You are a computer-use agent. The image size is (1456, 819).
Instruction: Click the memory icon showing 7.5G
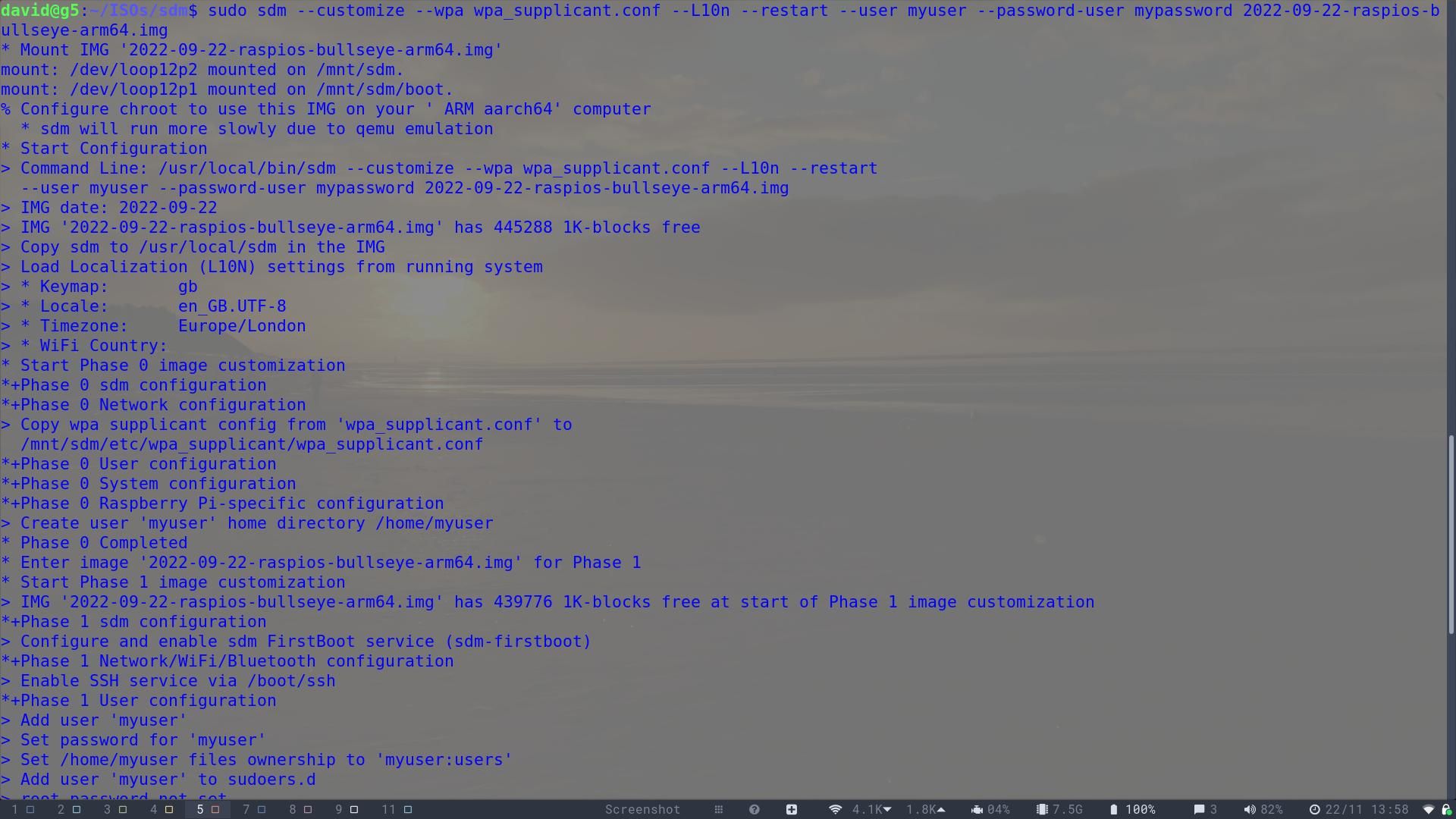(1042, 810)
